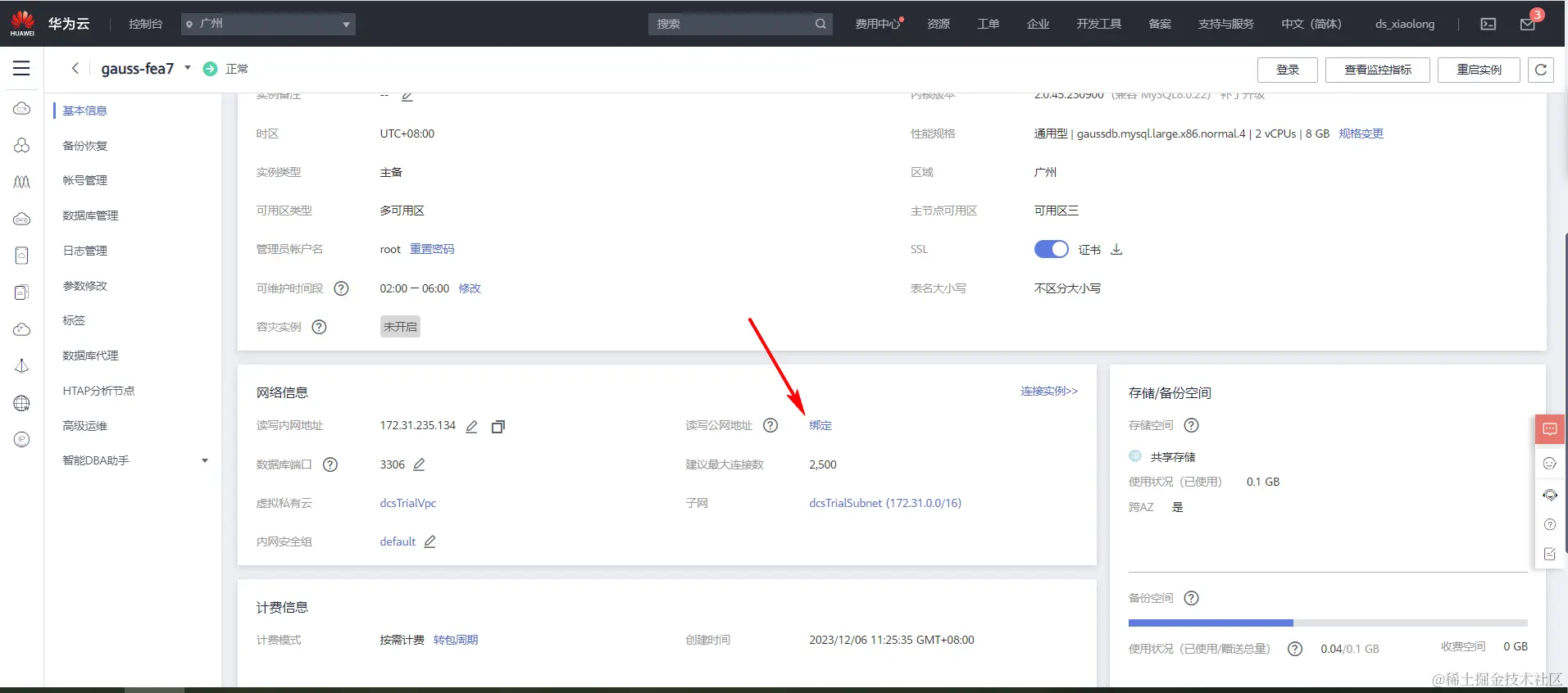Screen dimensions: 1568x693
Task: Open the messages mail icon
Action: (x=1528, y=24)
